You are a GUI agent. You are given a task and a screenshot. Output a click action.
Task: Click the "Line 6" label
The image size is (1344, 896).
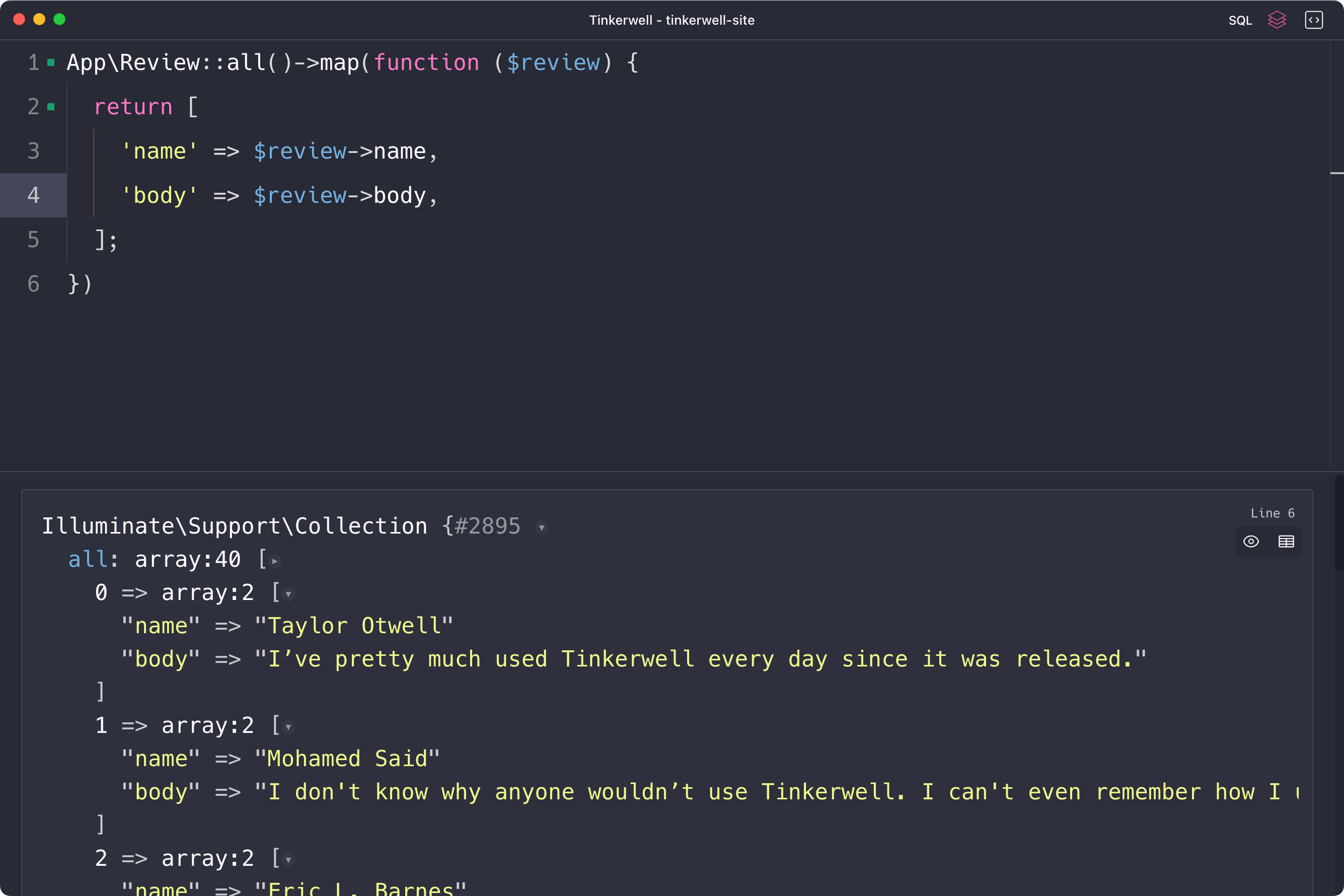1272,513
